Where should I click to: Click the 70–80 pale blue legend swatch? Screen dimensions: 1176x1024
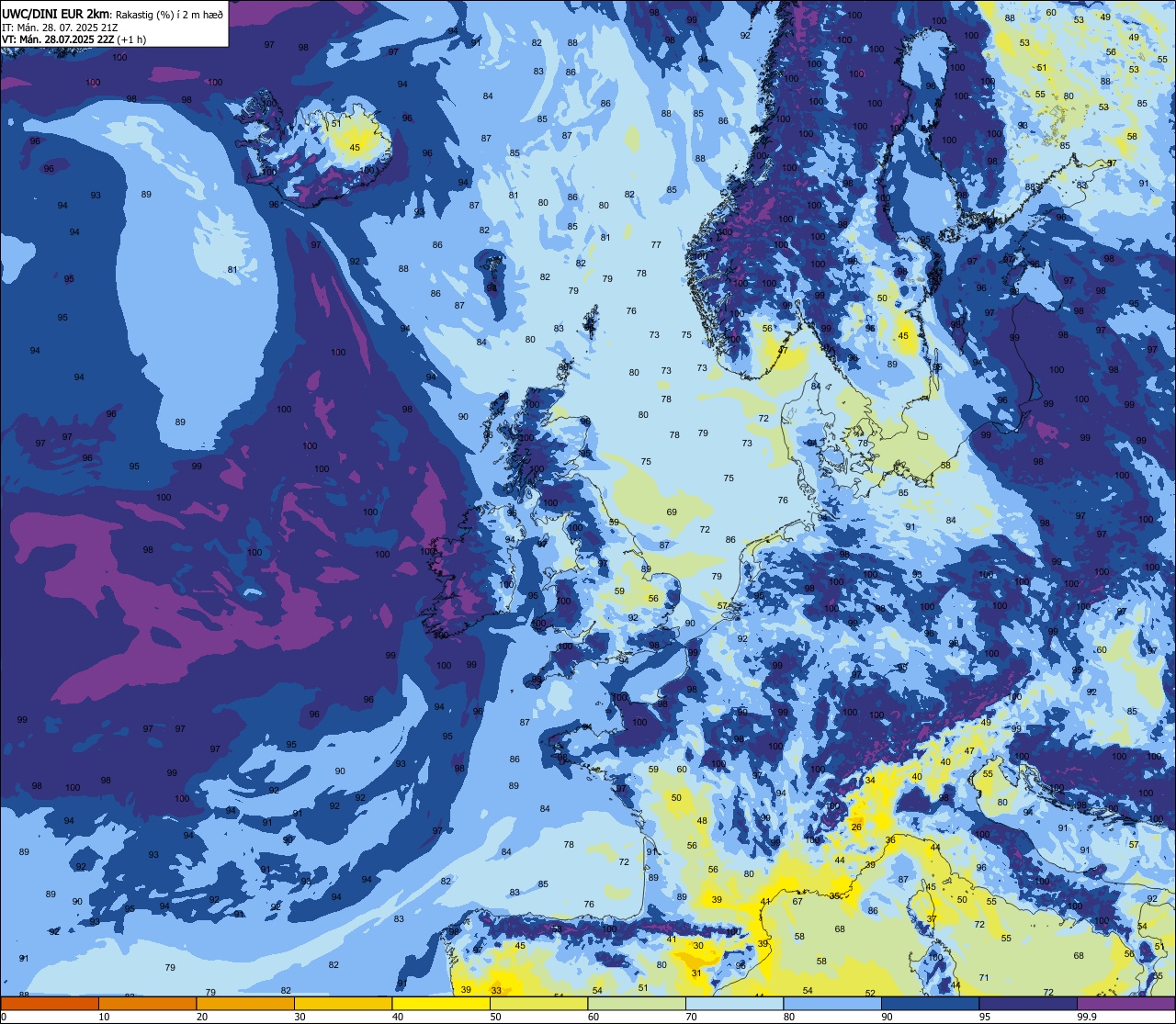[x=735, y=1003]
